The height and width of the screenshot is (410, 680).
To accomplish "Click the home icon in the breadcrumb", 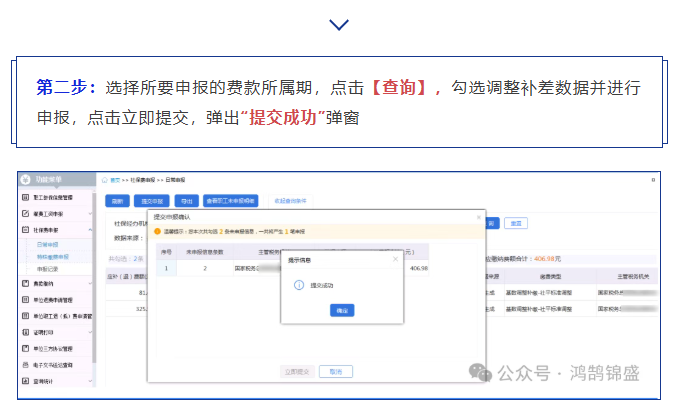I will click(x=104, y=180).
